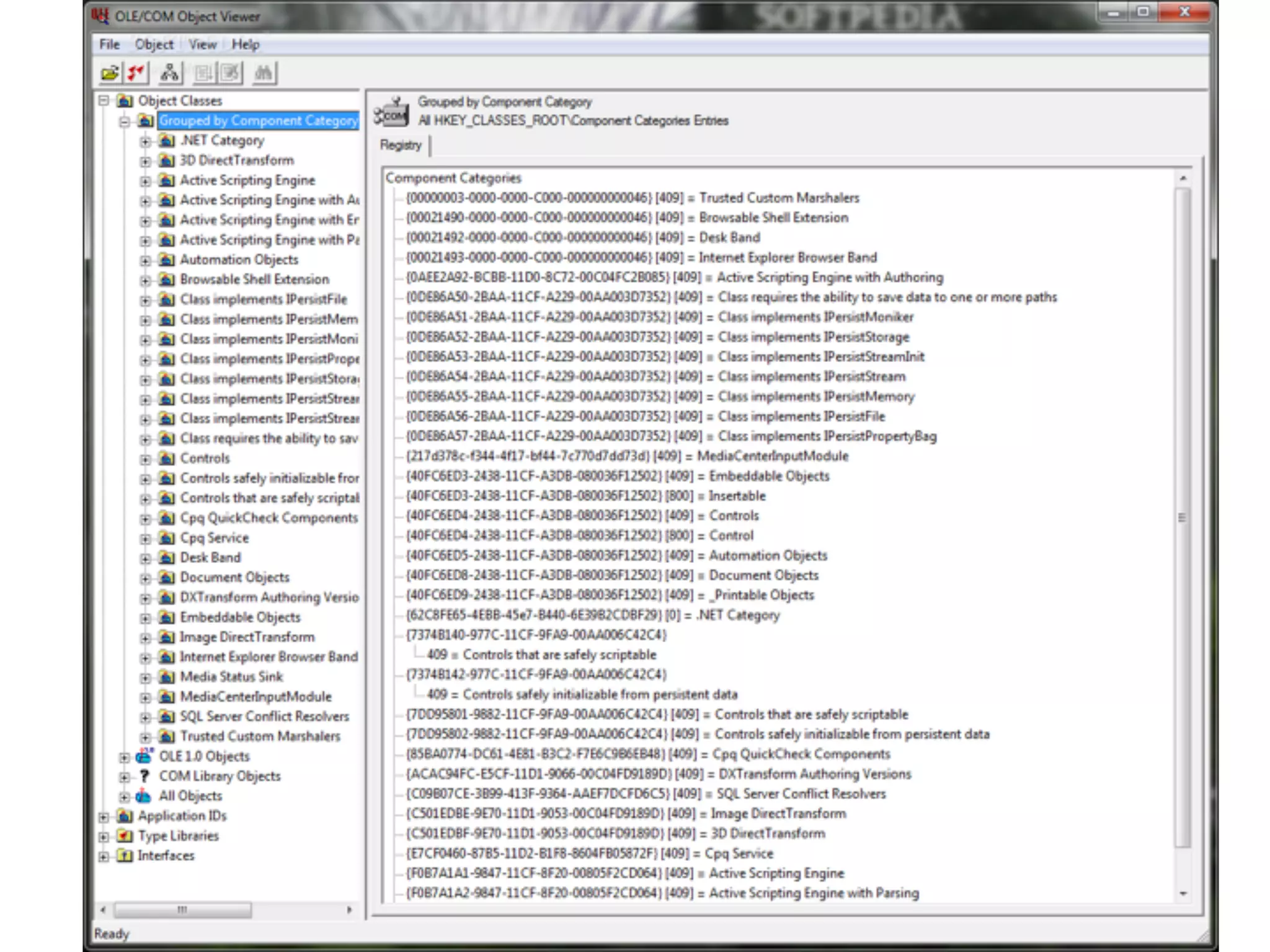Expand the Interfaces tree node

[104, 856]
